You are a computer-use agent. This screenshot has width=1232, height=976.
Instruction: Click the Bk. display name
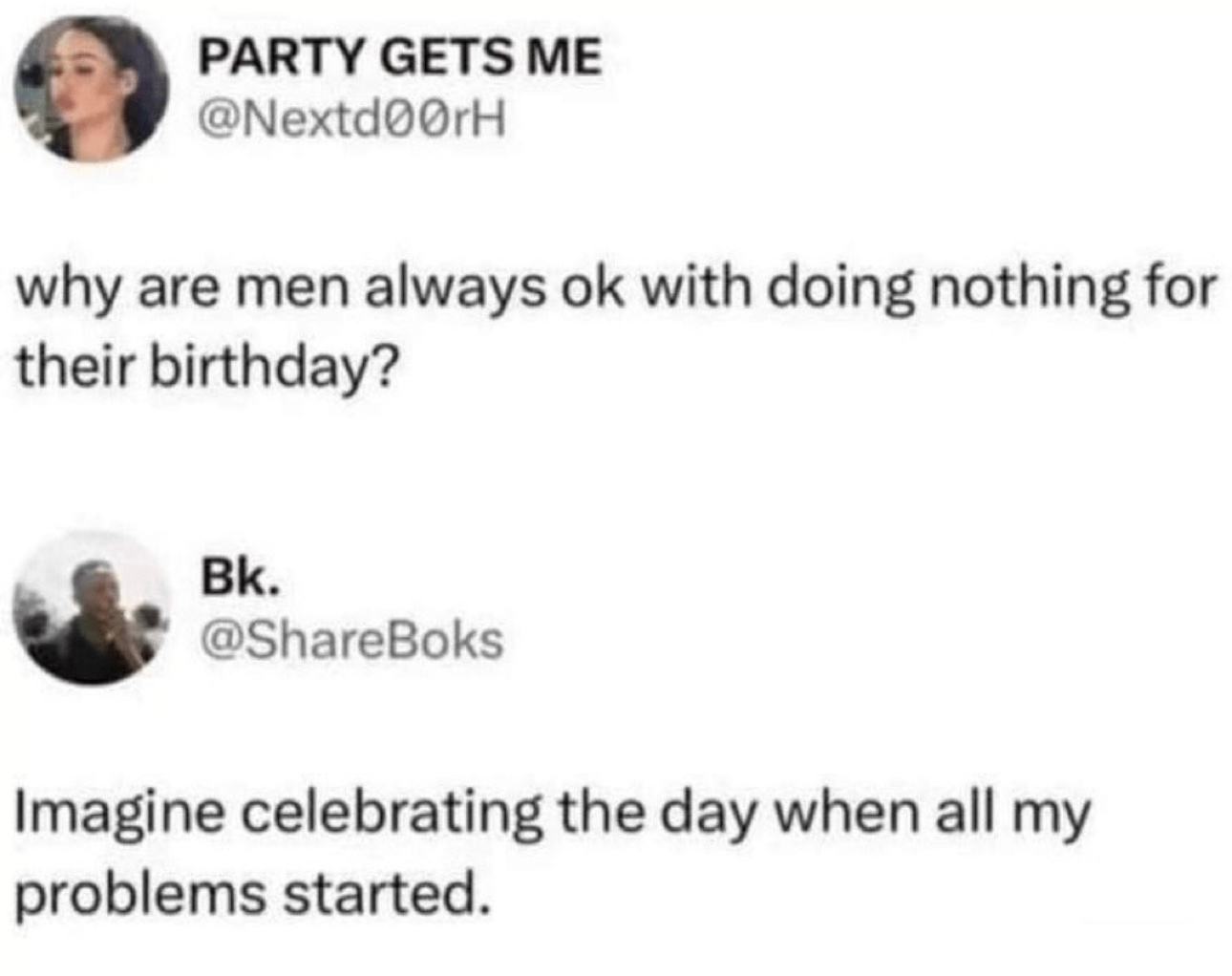(x=240, y=578)
